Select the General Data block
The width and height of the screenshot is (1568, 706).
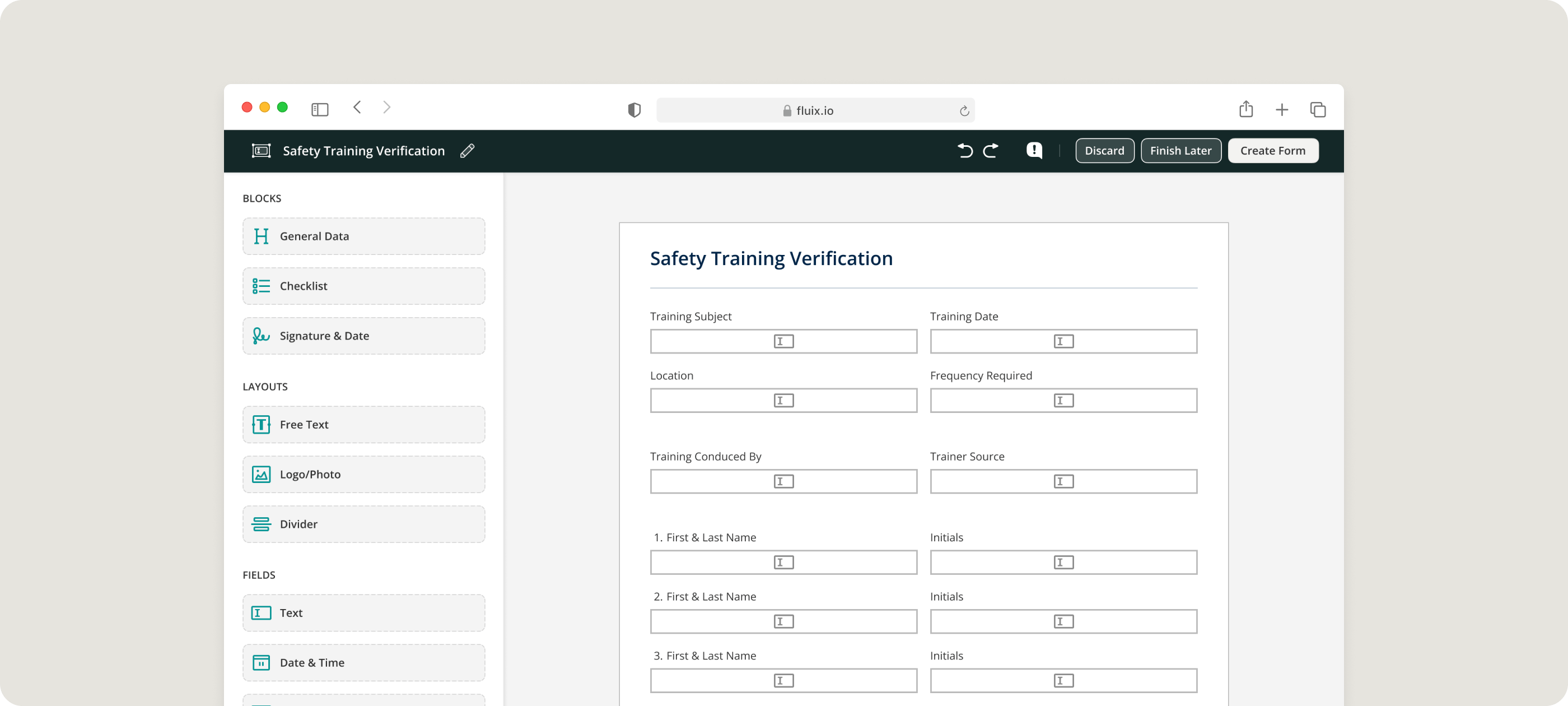(x=363, y=236)
